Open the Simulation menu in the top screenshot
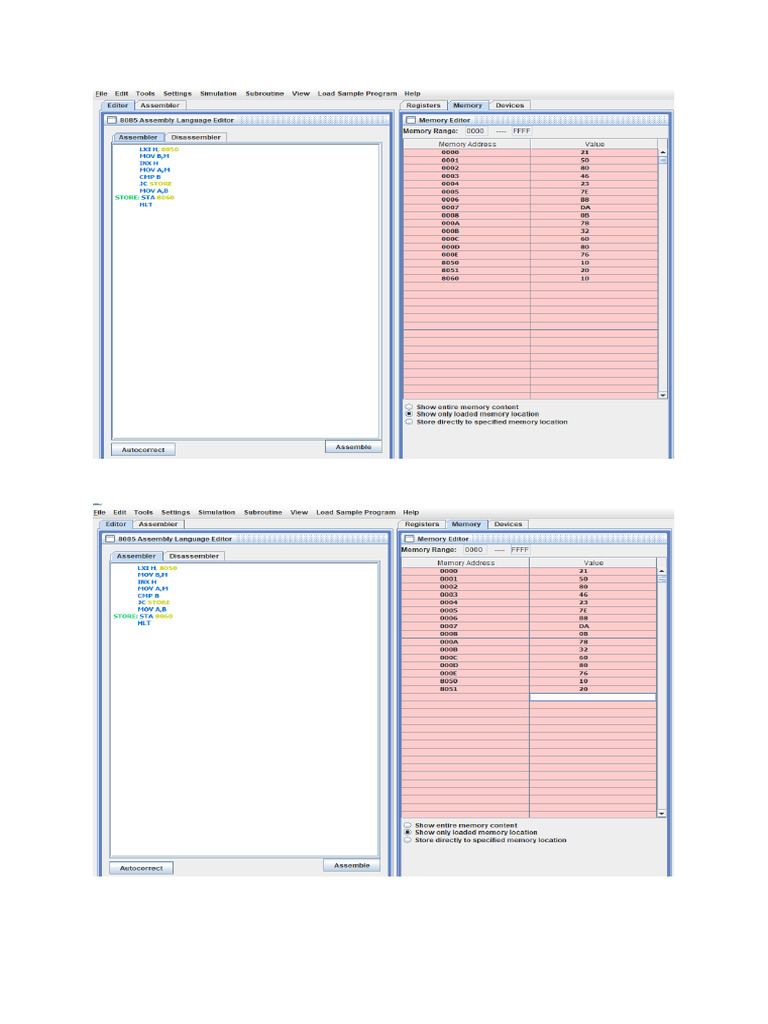Screen dimensions: 768x1024 click(218, 93)
